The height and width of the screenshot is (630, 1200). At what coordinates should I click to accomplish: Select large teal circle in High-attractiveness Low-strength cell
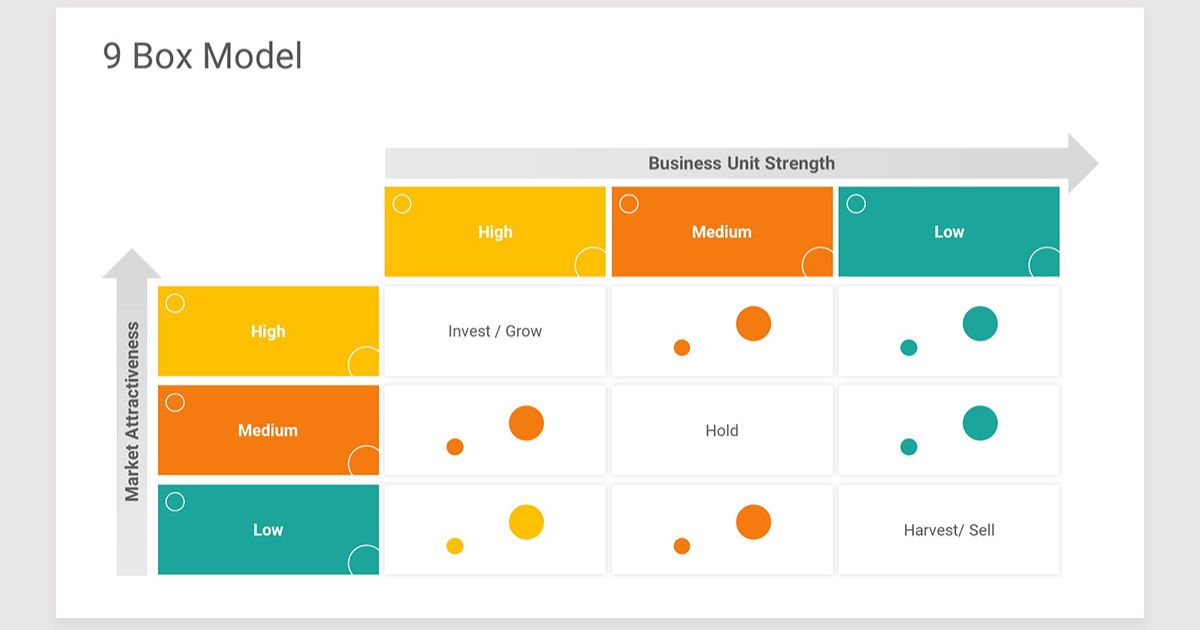(x=980, y=324)
